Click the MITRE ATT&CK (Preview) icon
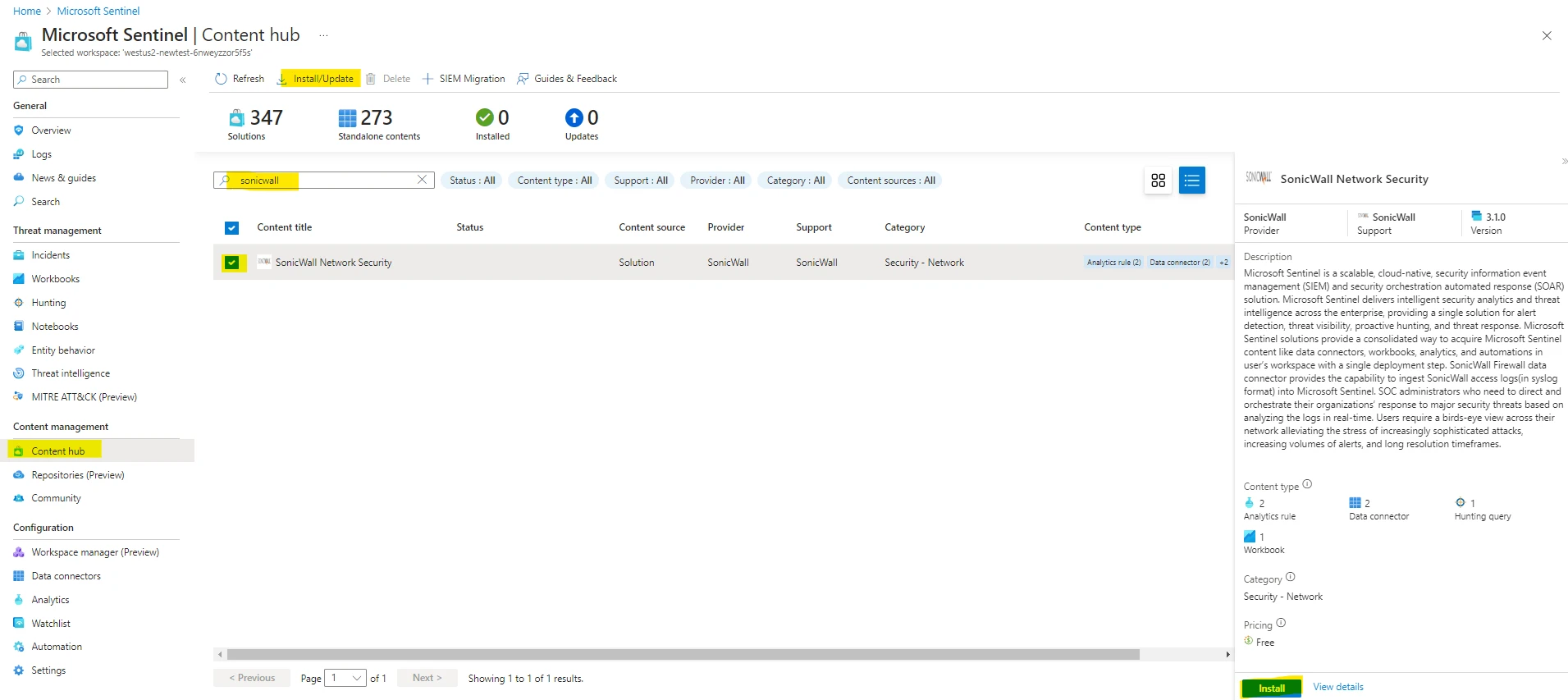Viewport: 1568px width, 700px height. click(19, 397)
